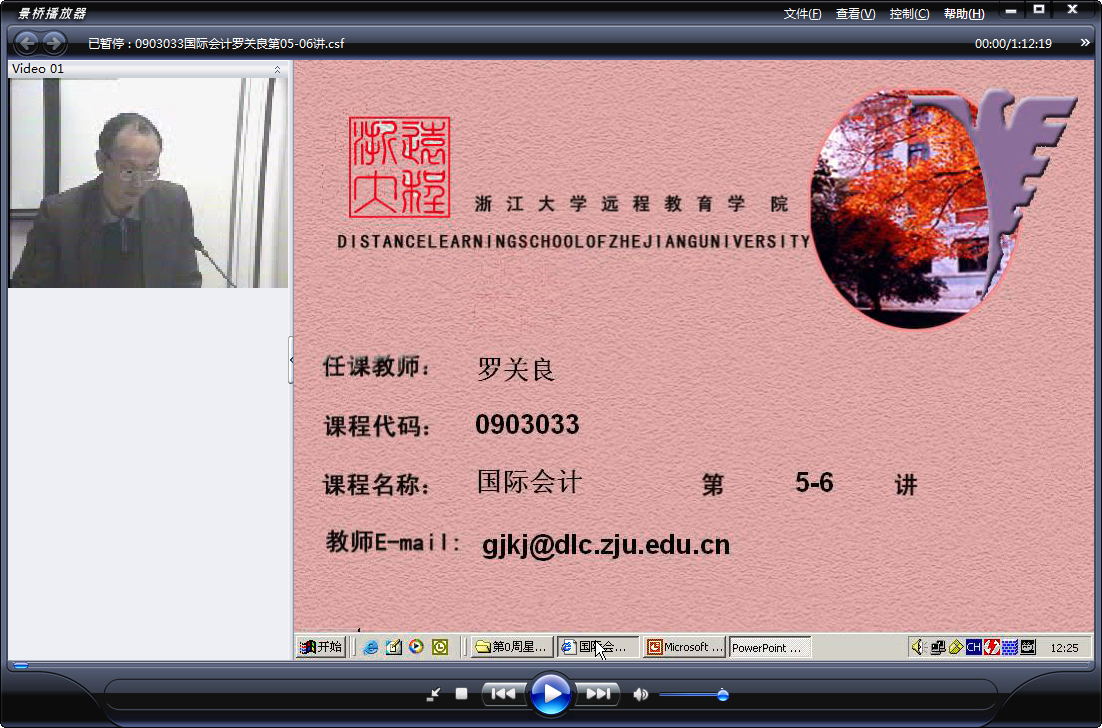Minimize the 景桥播放器 window
Image resolution: width=1102 pixels, height=728 pixels.
(1011, 11)
